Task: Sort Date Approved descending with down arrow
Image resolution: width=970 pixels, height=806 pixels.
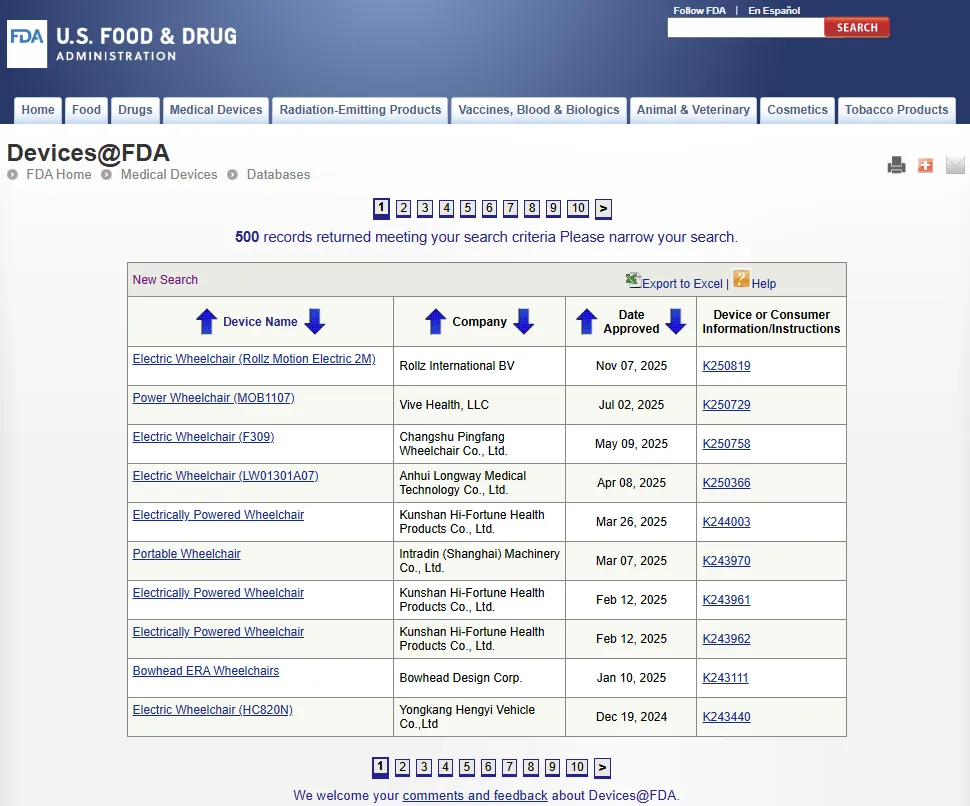Action: tap(676, 322)
